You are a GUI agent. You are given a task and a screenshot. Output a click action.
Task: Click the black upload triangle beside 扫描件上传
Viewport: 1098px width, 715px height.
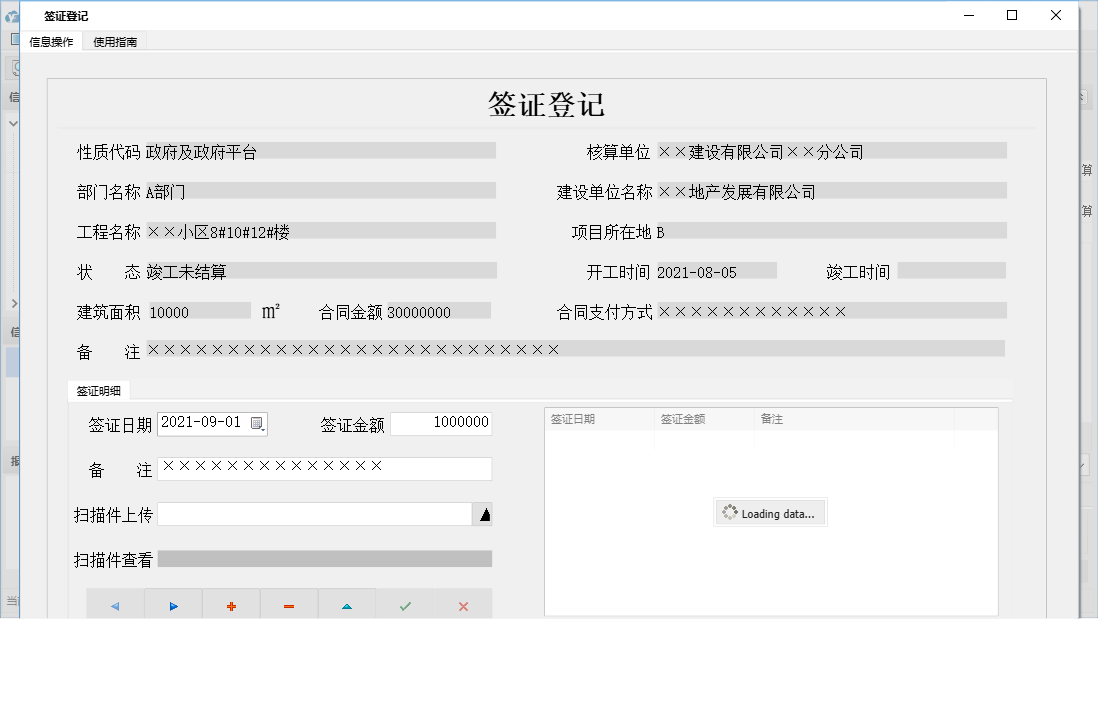[x=484, y=513]
